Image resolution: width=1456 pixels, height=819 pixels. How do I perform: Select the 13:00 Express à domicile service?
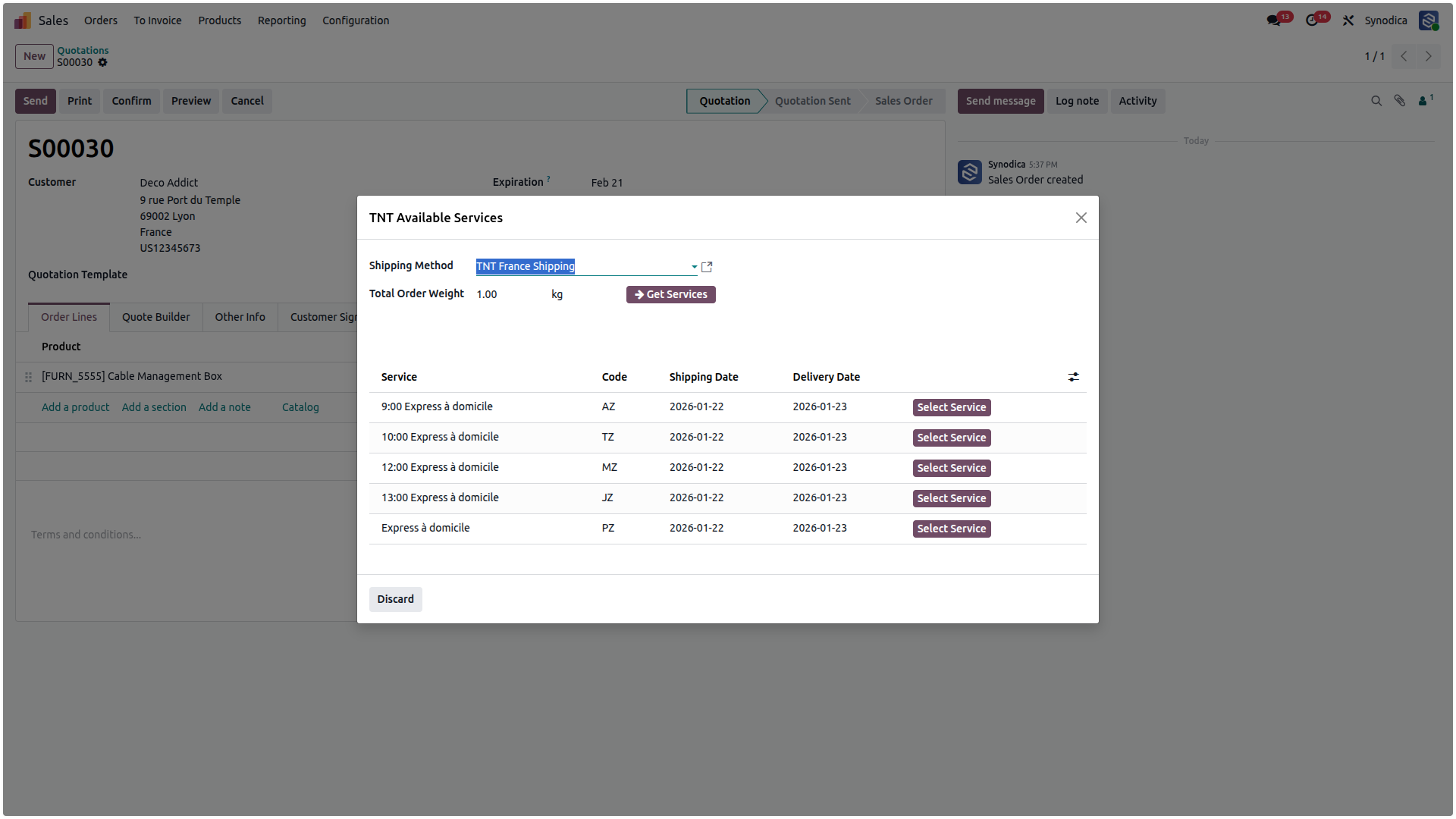(952, 498)
